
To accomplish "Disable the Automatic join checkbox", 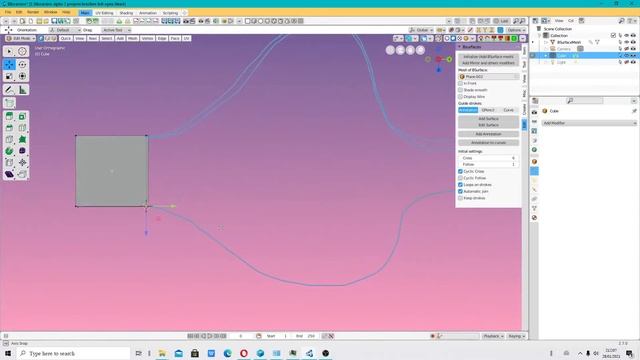I will point(460,191).
